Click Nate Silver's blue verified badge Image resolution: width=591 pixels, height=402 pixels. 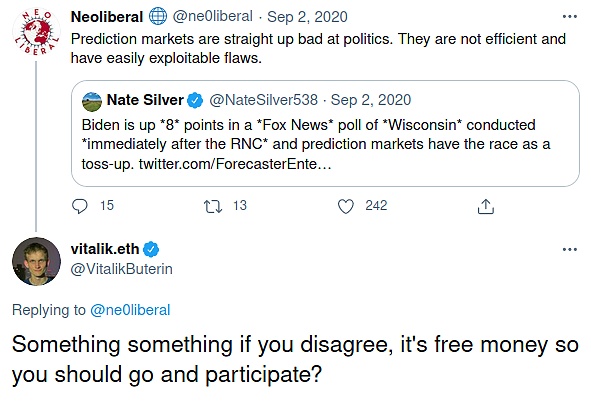tap(195, 101)
